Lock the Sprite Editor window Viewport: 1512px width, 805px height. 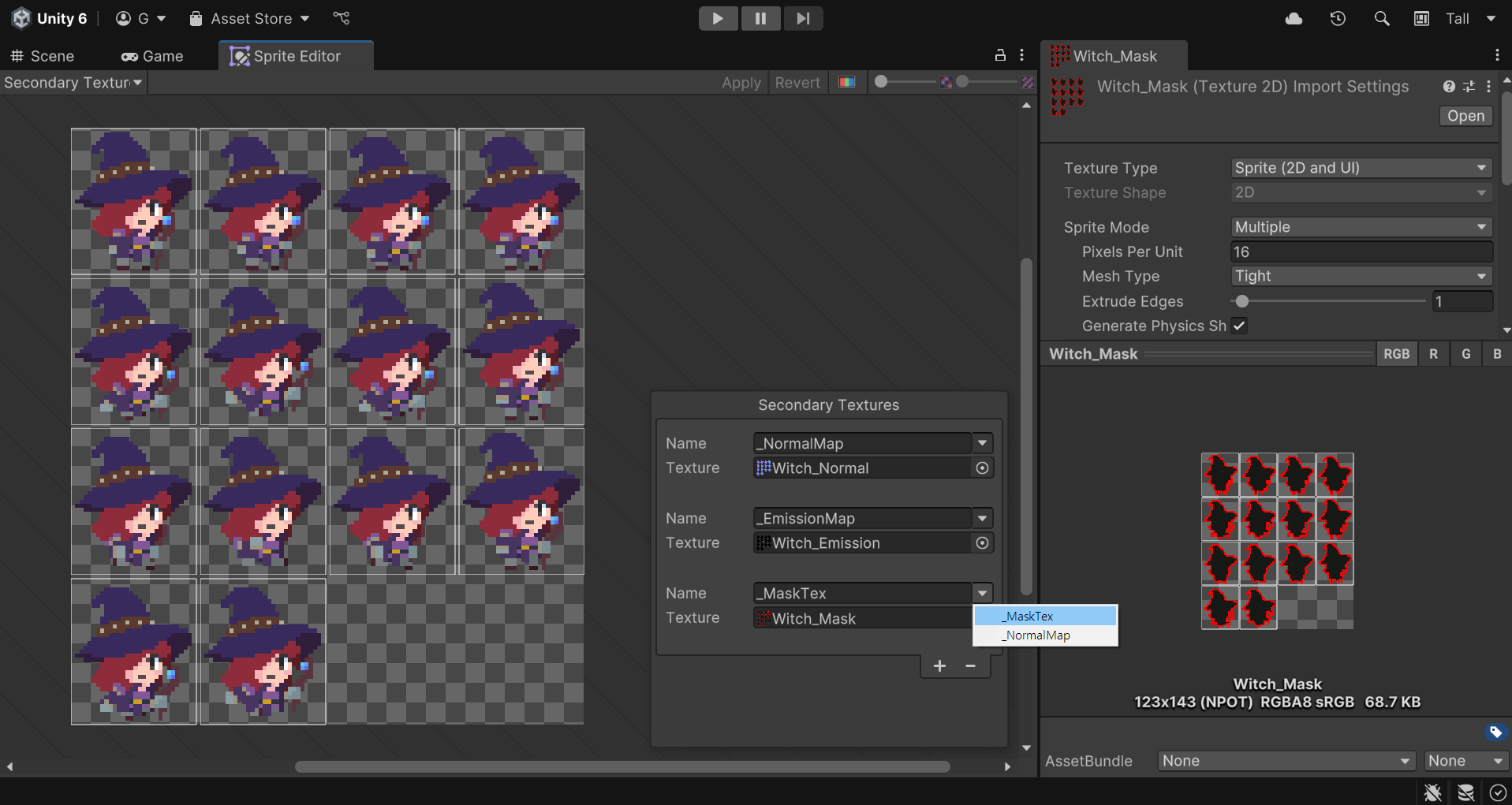click(x=1000, y=55)
